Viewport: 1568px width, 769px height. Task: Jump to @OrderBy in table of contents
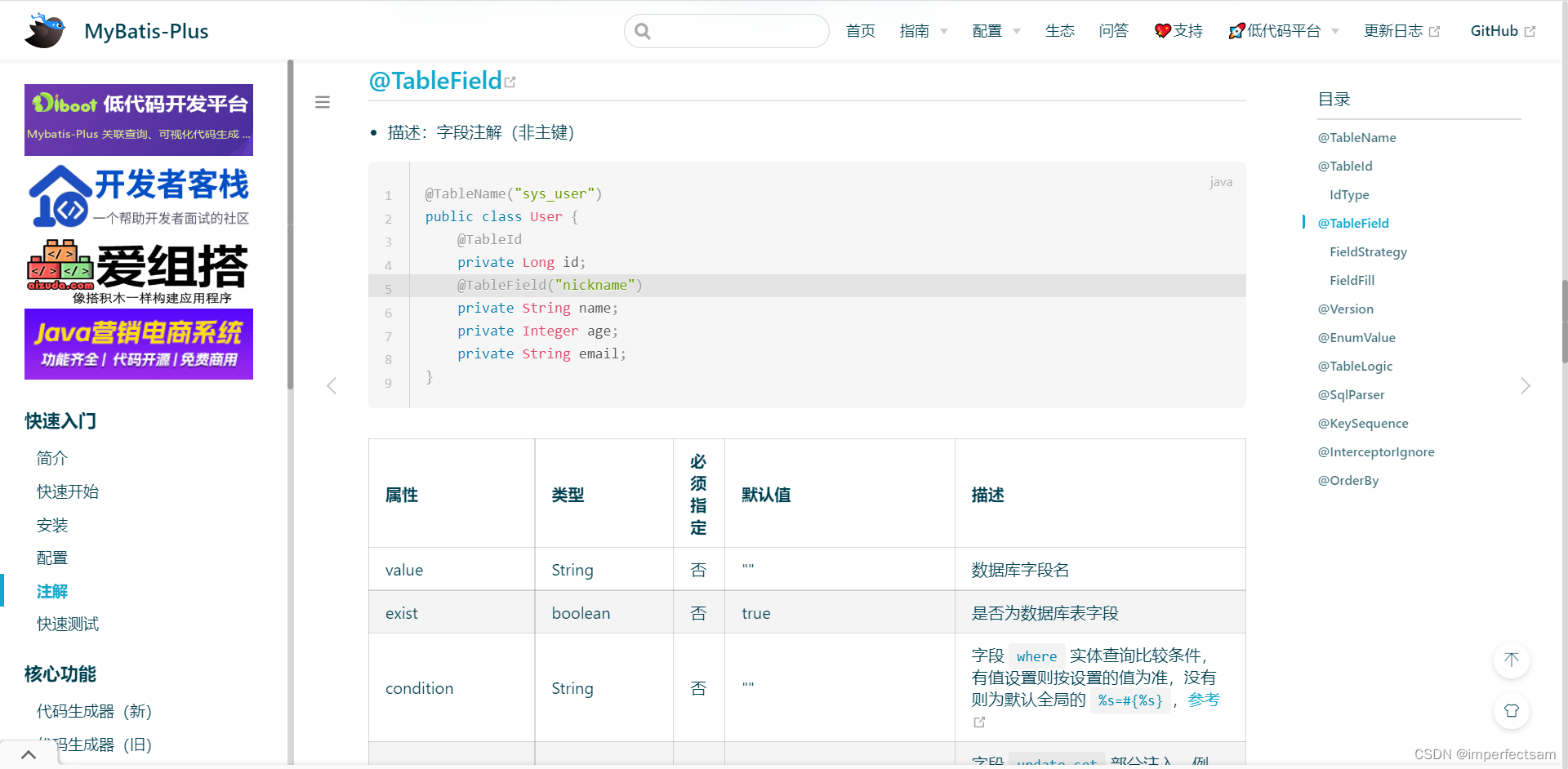tap(1348, 480)
